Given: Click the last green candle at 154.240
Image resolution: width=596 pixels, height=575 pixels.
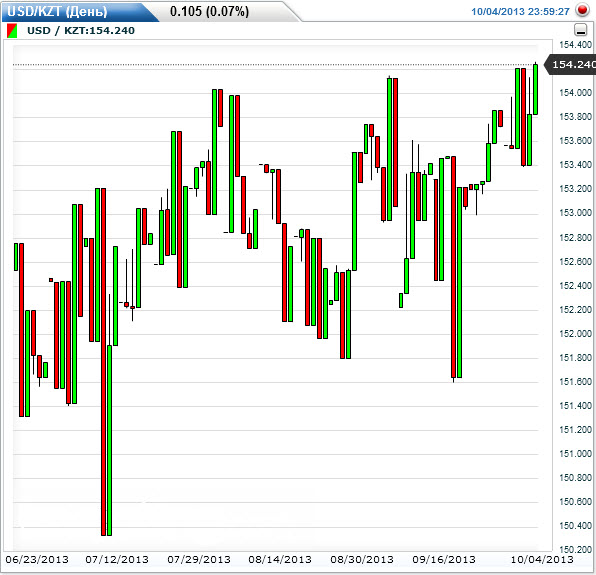Looking at the screenshot, I should pos(536,89).
